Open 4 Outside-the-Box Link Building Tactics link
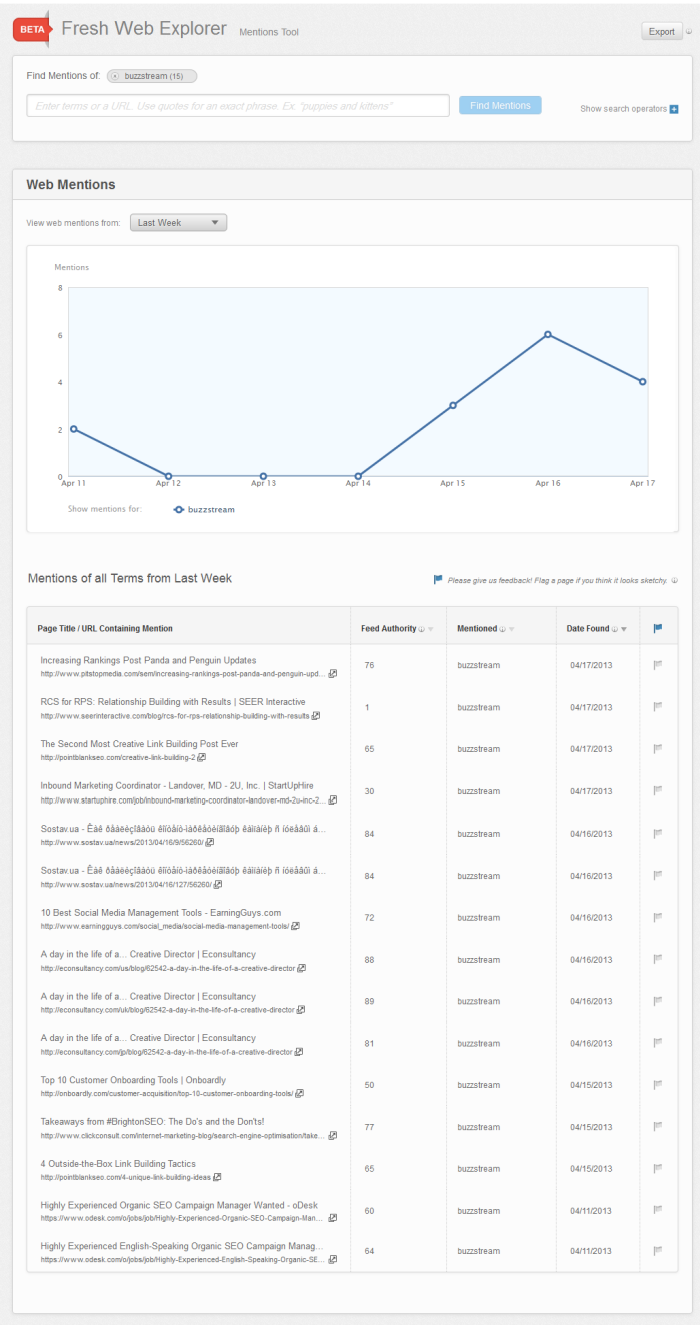700x1325 pixels. pos(118,1164)
